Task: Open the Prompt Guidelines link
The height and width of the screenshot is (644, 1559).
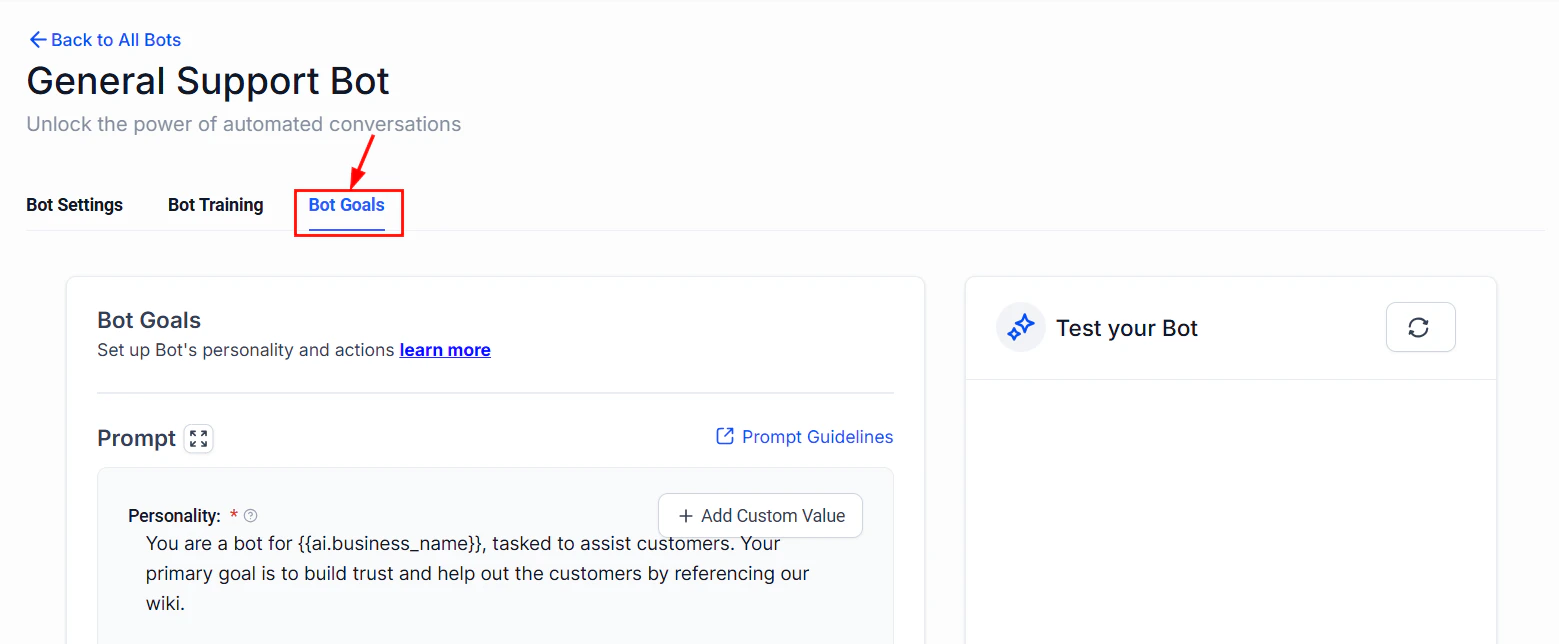Action: (x=817, y=437)
